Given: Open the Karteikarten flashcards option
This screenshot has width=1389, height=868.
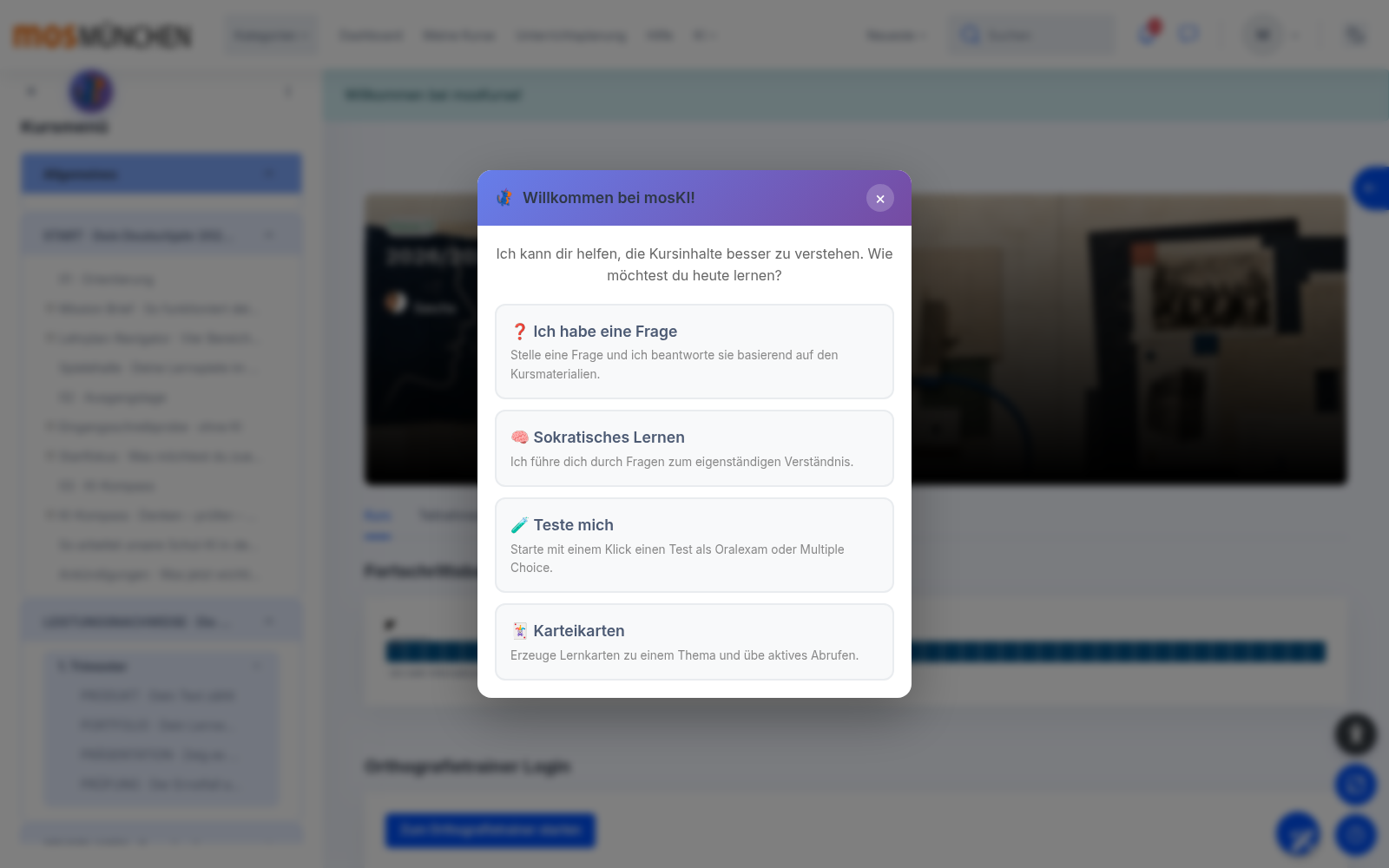Looking at the screenshot, I should (x=694, y=641).
